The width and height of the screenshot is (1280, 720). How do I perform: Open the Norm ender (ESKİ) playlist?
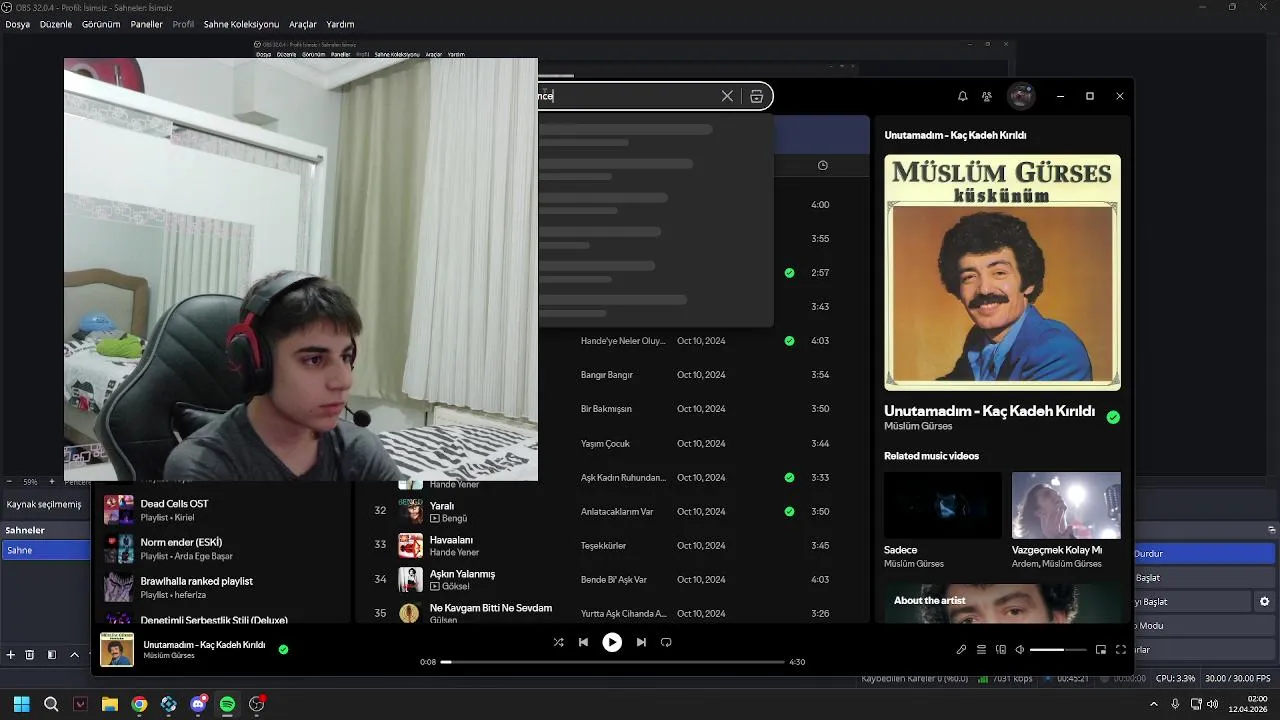tap(222, 548)
